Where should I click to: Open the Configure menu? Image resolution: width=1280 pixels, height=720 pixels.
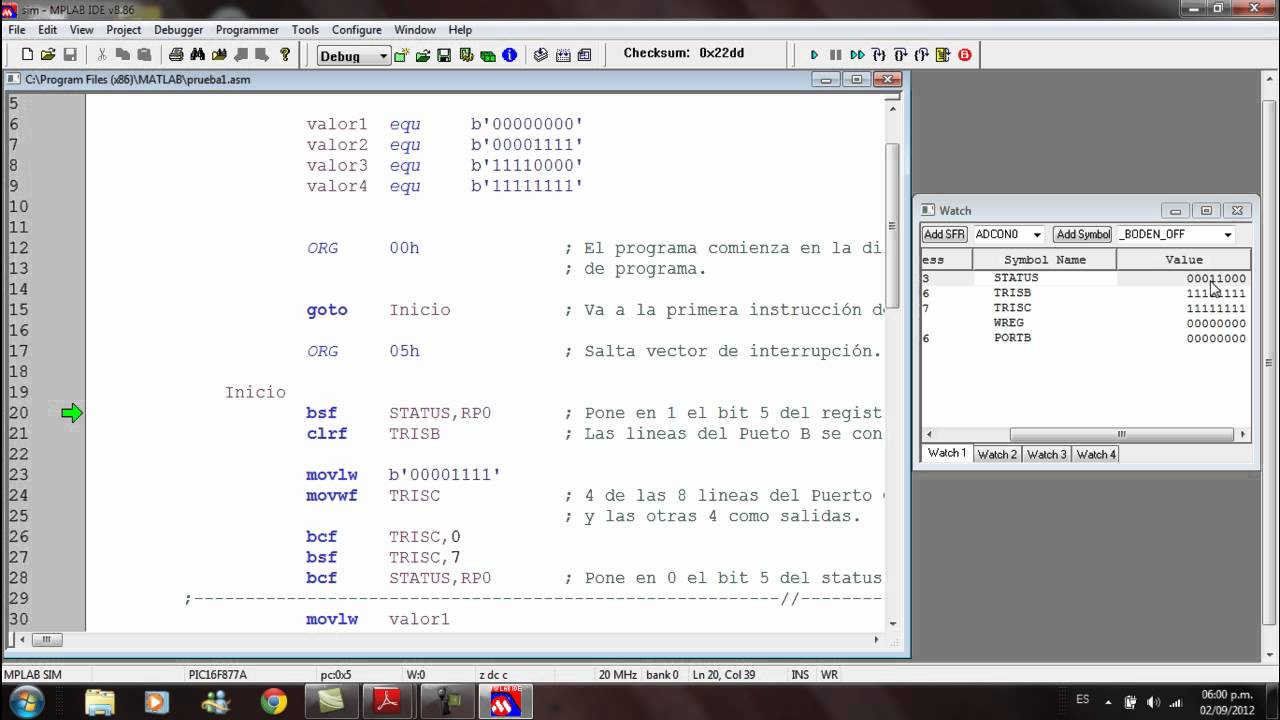click(x=356, y=30)
